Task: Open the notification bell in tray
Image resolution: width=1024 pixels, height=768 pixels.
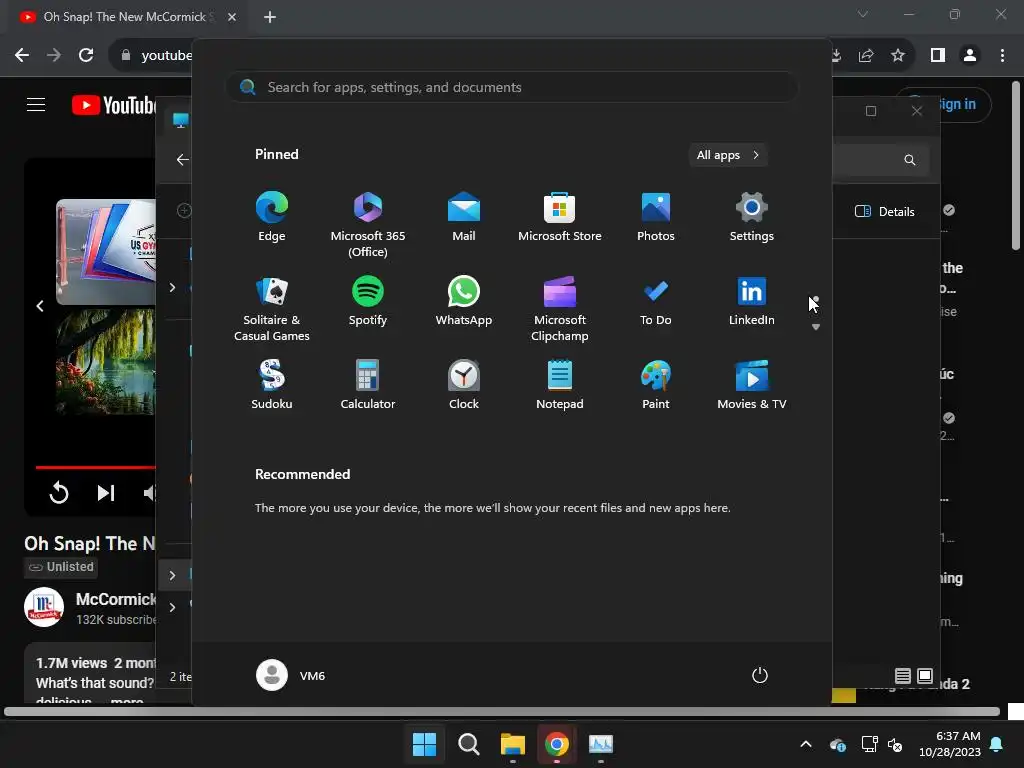Action: point(997,744)
